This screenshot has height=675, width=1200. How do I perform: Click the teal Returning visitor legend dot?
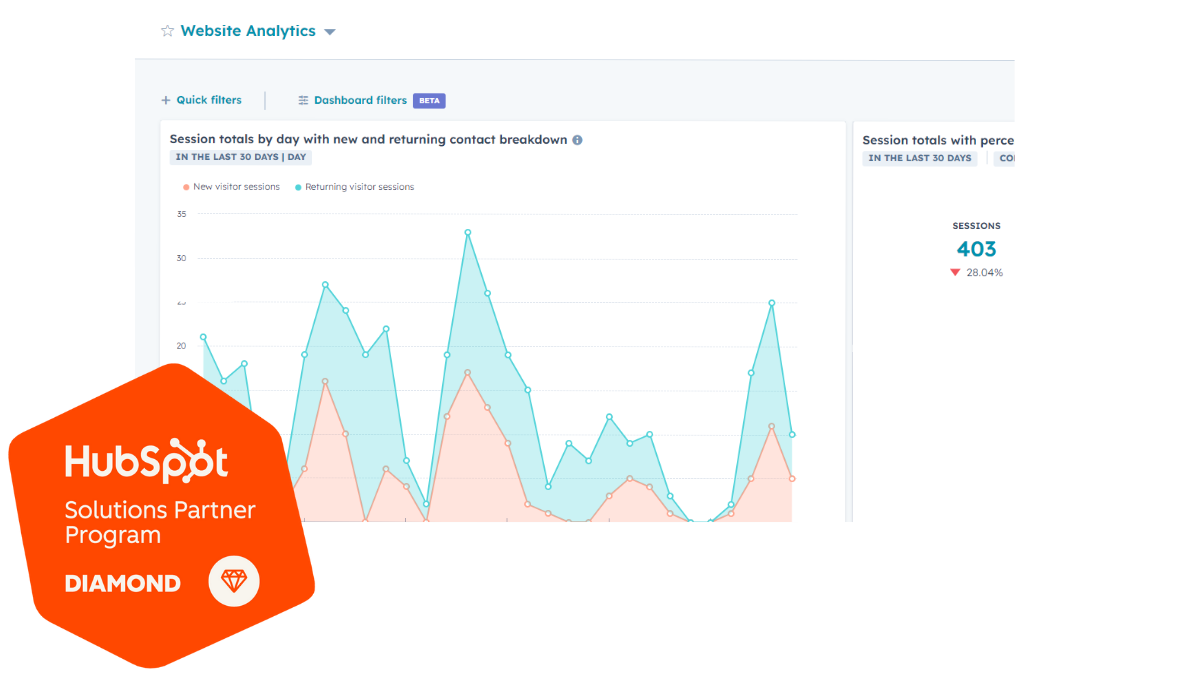point(298,187)
